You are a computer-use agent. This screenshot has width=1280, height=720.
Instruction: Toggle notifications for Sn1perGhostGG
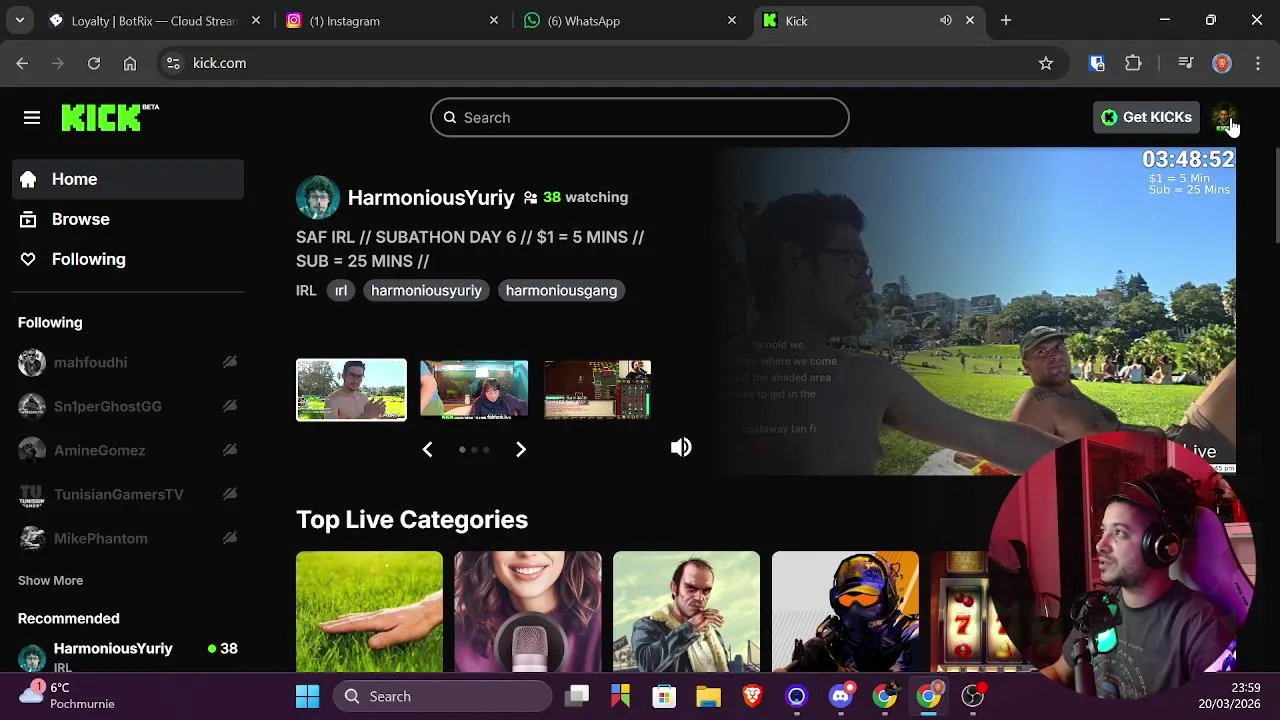pyautogui.click(x=230, y=406)
